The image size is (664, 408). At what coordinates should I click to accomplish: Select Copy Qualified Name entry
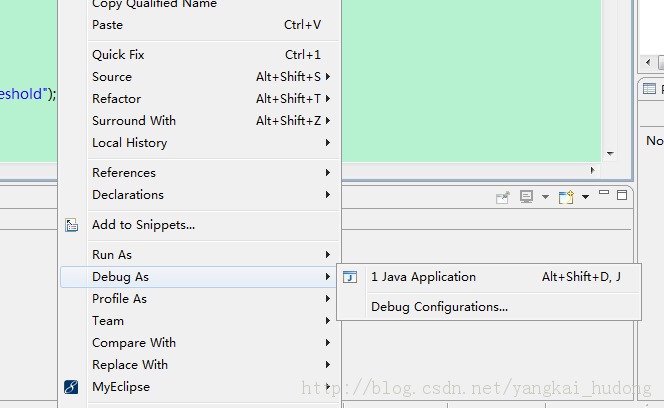200,5
